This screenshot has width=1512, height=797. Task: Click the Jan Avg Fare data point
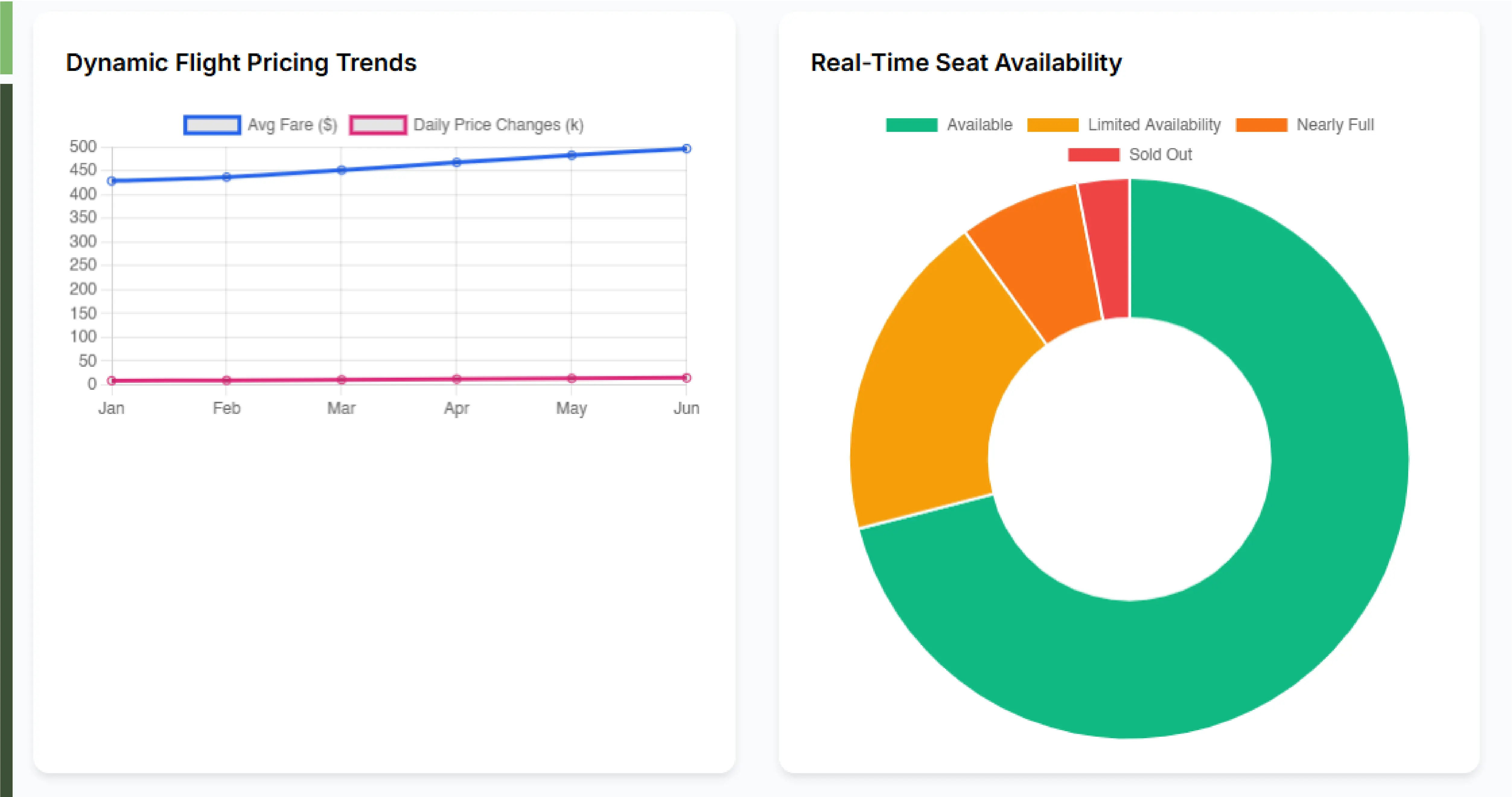pyautogui.click(x=112, y=181)
